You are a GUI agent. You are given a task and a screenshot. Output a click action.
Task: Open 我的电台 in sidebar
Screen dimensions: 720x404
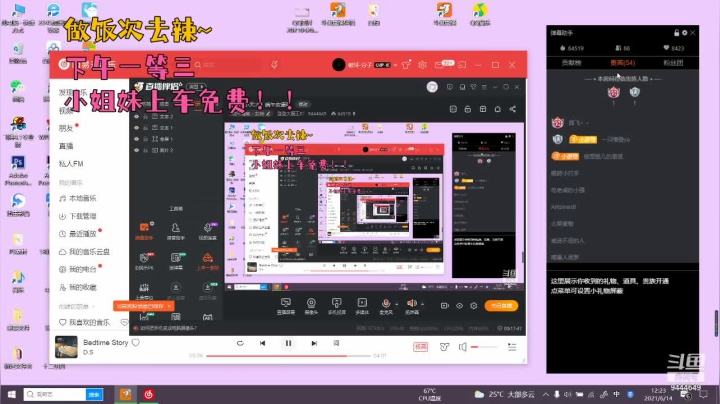click(78, 269)
